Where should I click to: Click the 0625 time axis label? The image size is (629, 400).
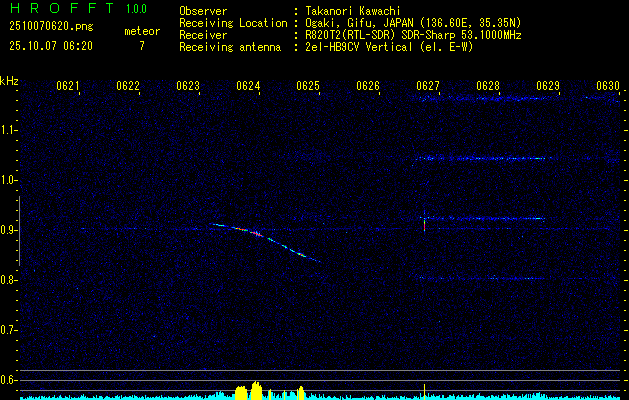point(308,86)
